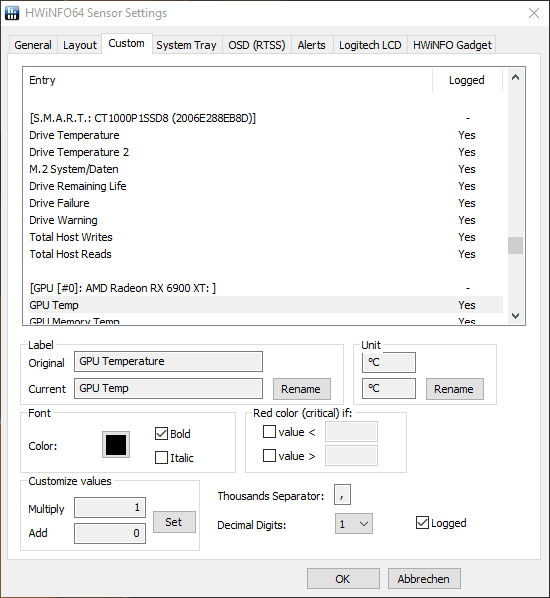Select the GPU AMD Radeon RX 6900 XT header row

(x=265, y=288)
